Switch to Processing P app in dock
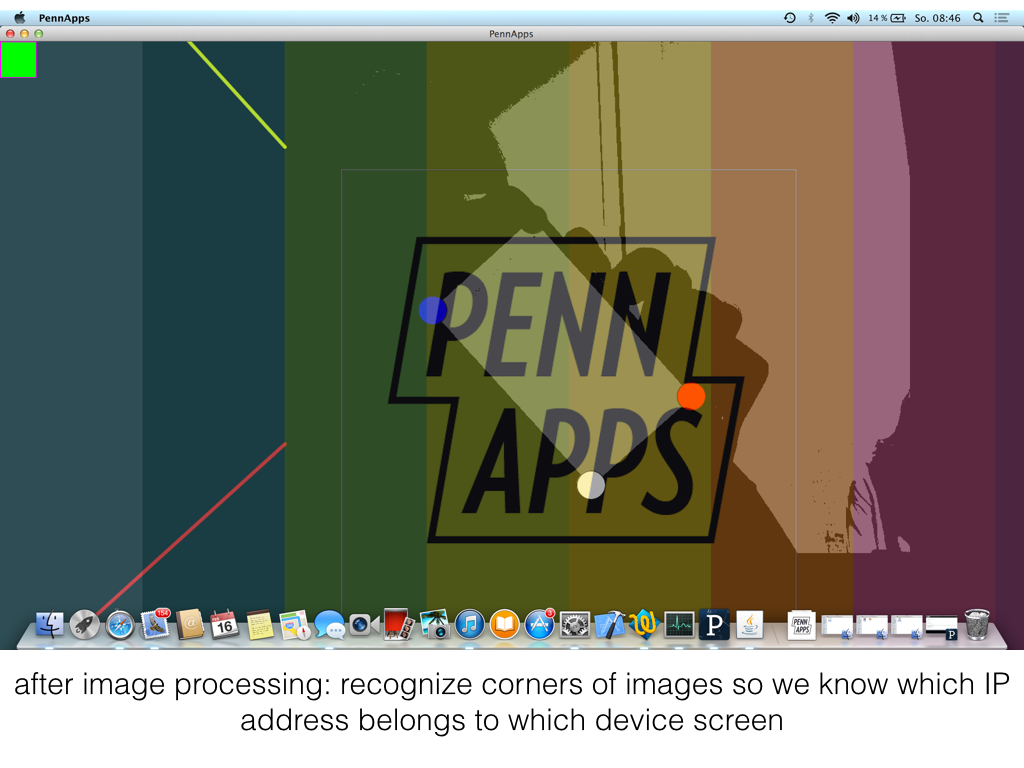The height and width of the screenshot is (768, 1024). click(x=714, y=625)
